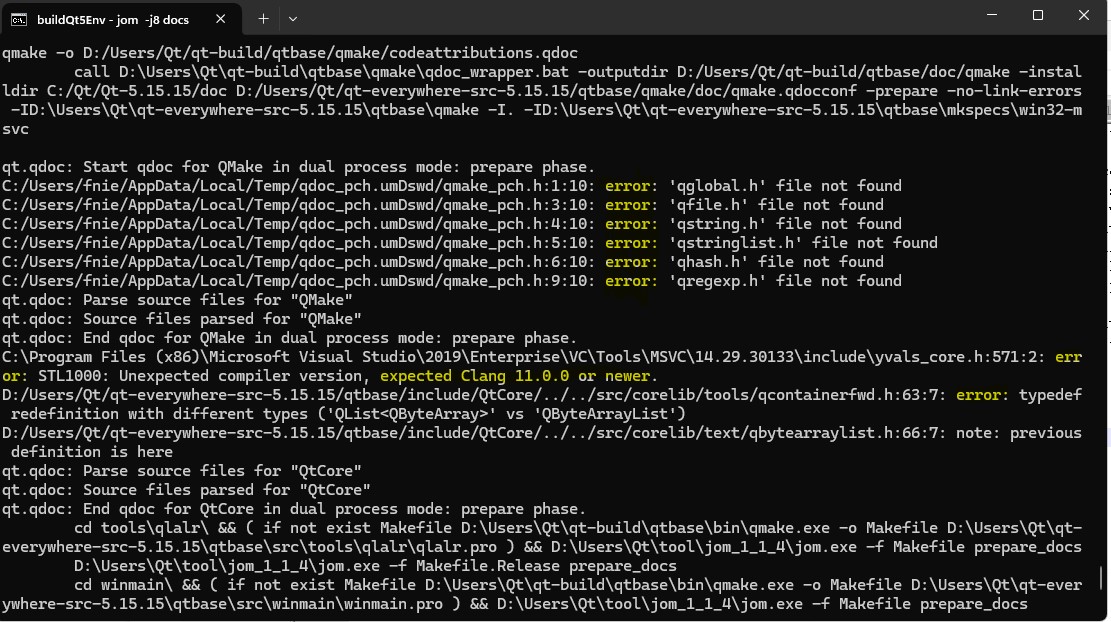Click the 'qhash.h' file not found line

[x=443, y=262]
